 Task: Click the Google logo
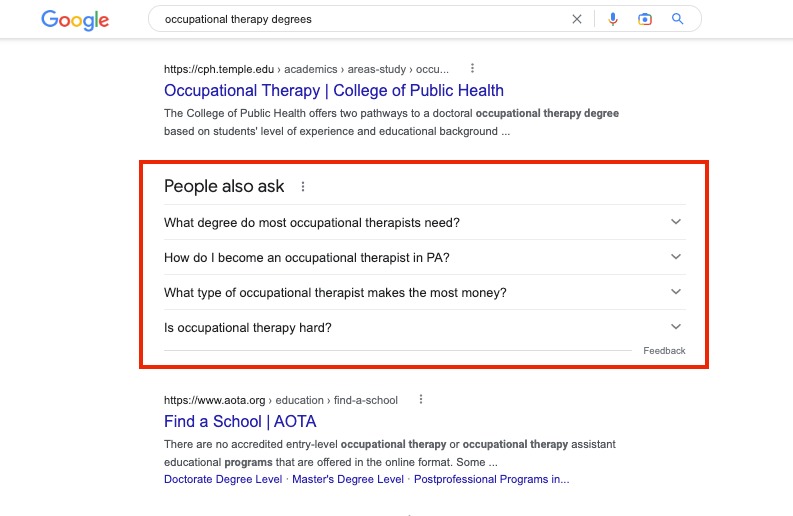(75, 19)
